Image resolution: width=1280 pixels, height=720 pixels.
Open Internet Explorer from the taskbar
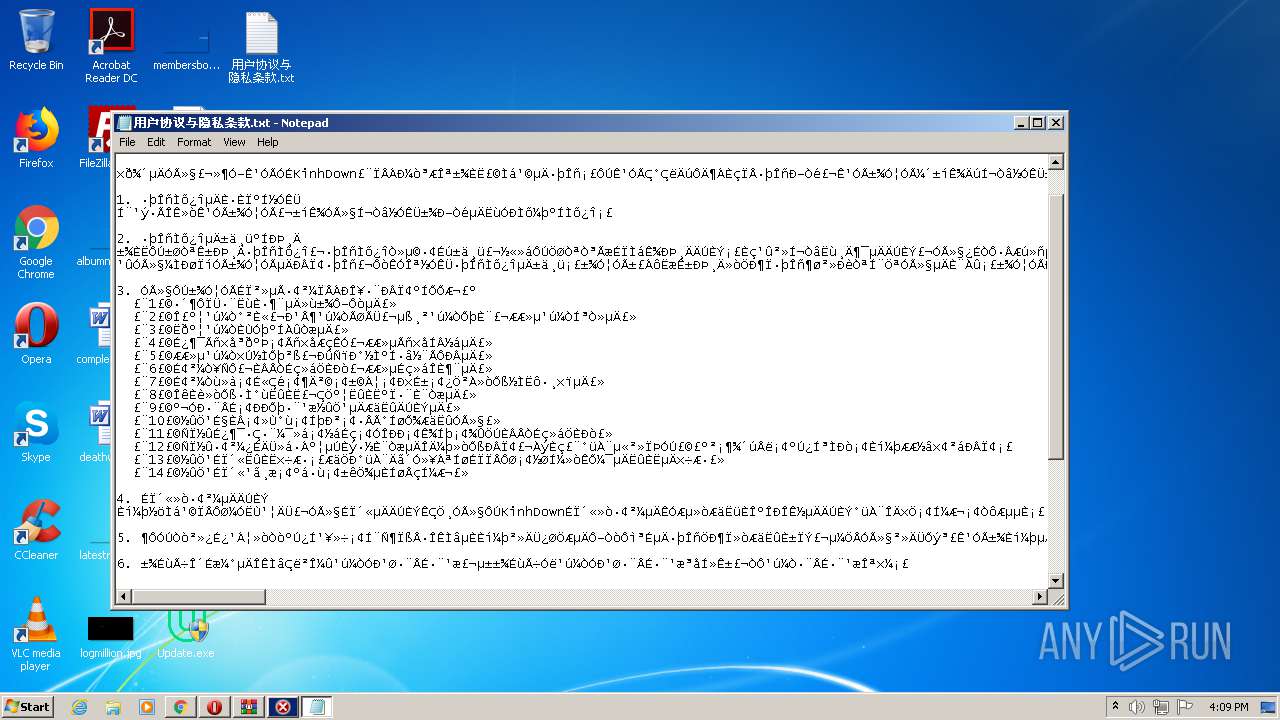click(x=79, y=707)
